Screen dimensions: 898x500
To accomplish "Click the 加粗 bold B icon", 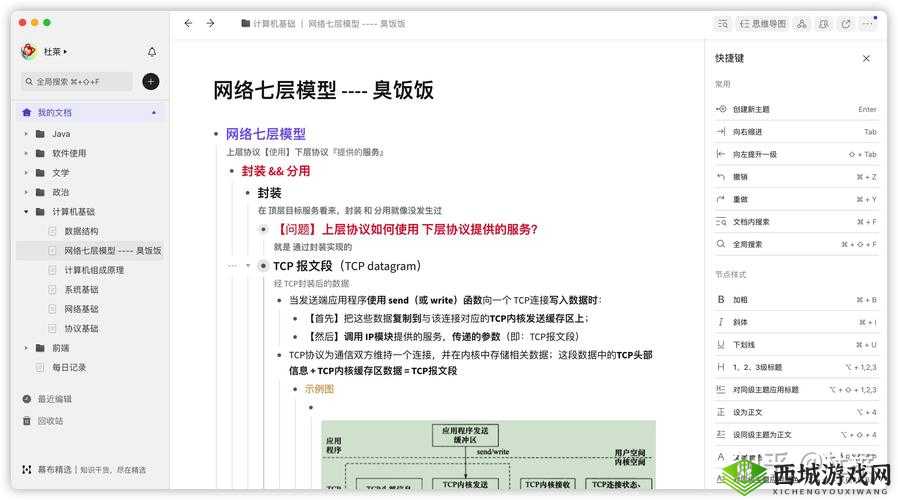I will [x=721, y=300].
